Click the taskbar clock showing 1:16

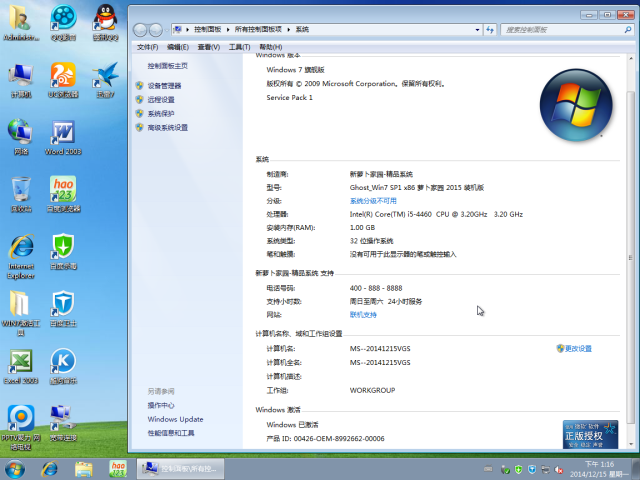tap(599, 469)
